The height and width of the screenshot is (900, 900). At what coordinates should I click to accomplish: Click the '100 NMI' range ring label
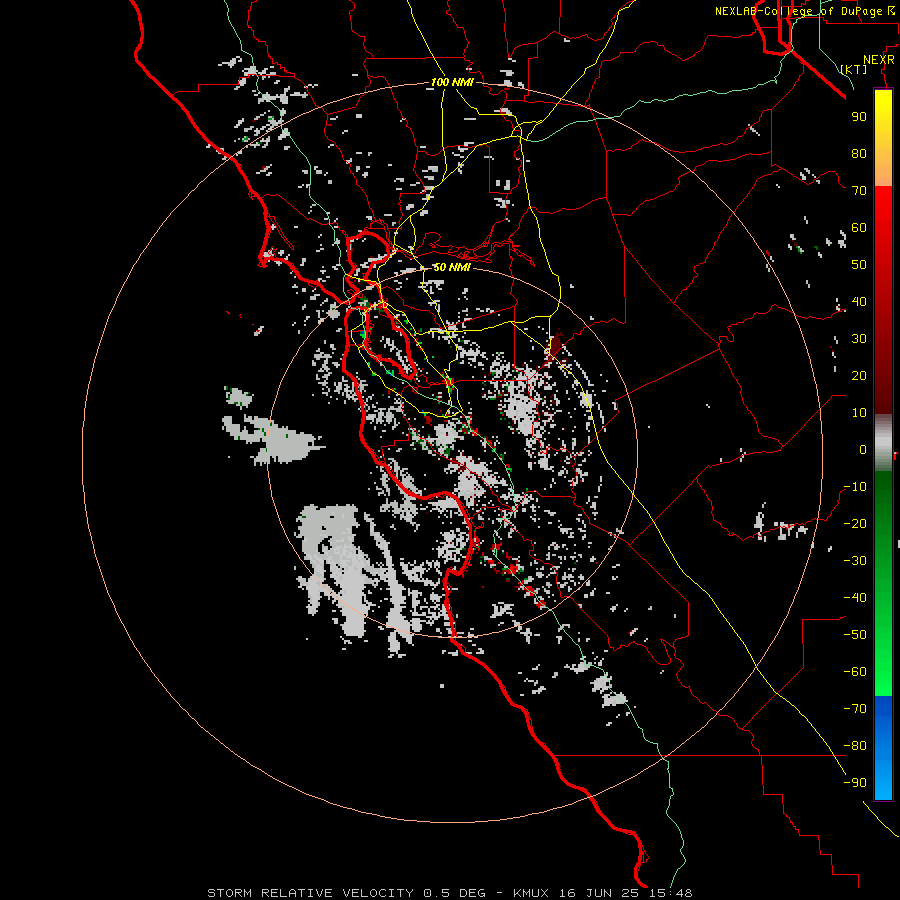pyautogui.click(x=452, y=83)
